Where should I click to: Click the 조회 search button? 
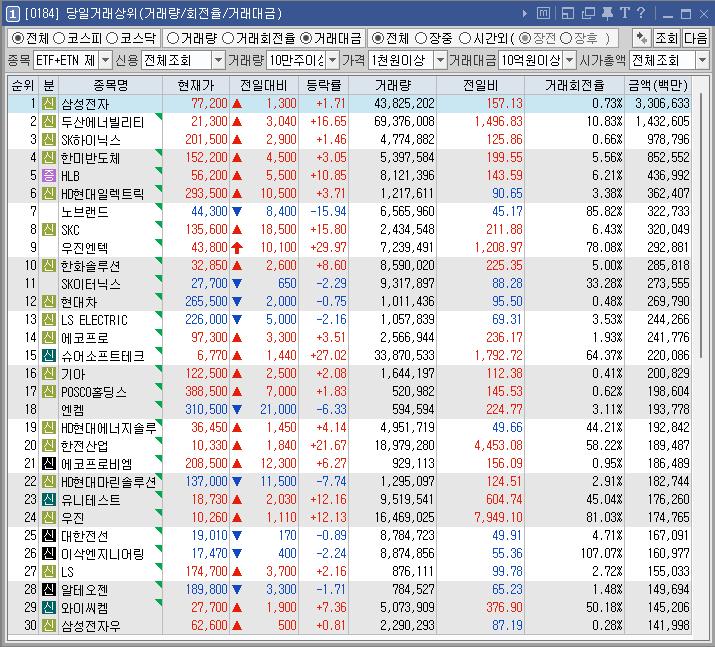666,38
